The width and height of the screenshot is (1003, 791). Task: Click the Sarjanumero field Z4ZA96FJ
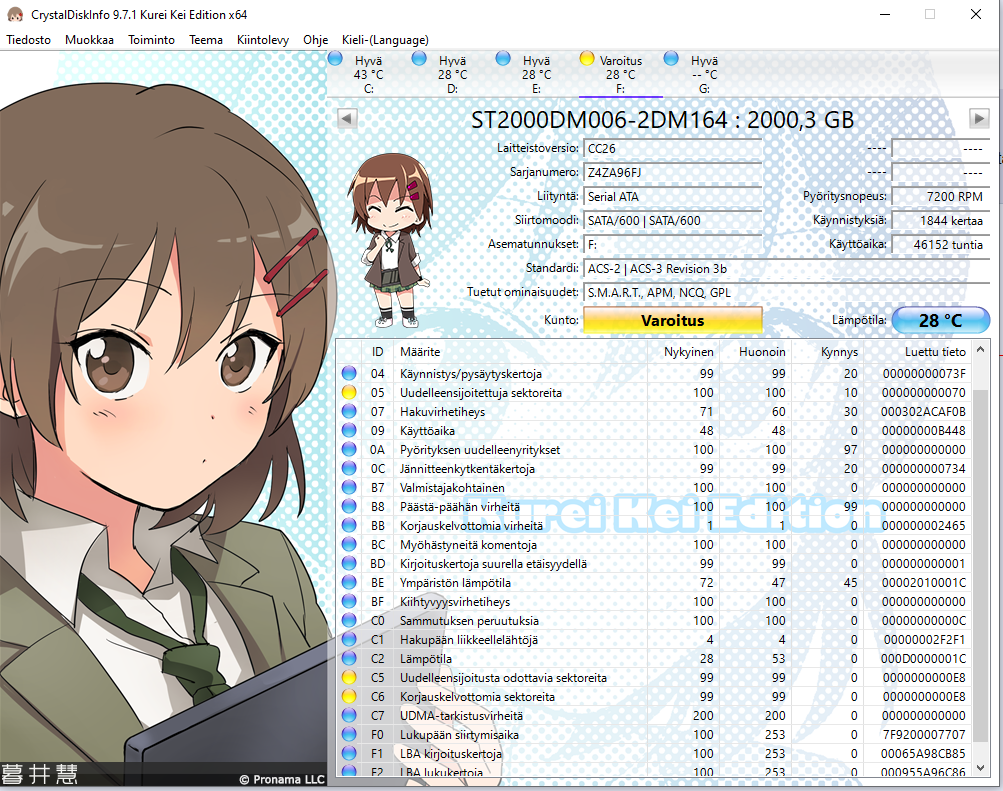click(x=672, y=173)
